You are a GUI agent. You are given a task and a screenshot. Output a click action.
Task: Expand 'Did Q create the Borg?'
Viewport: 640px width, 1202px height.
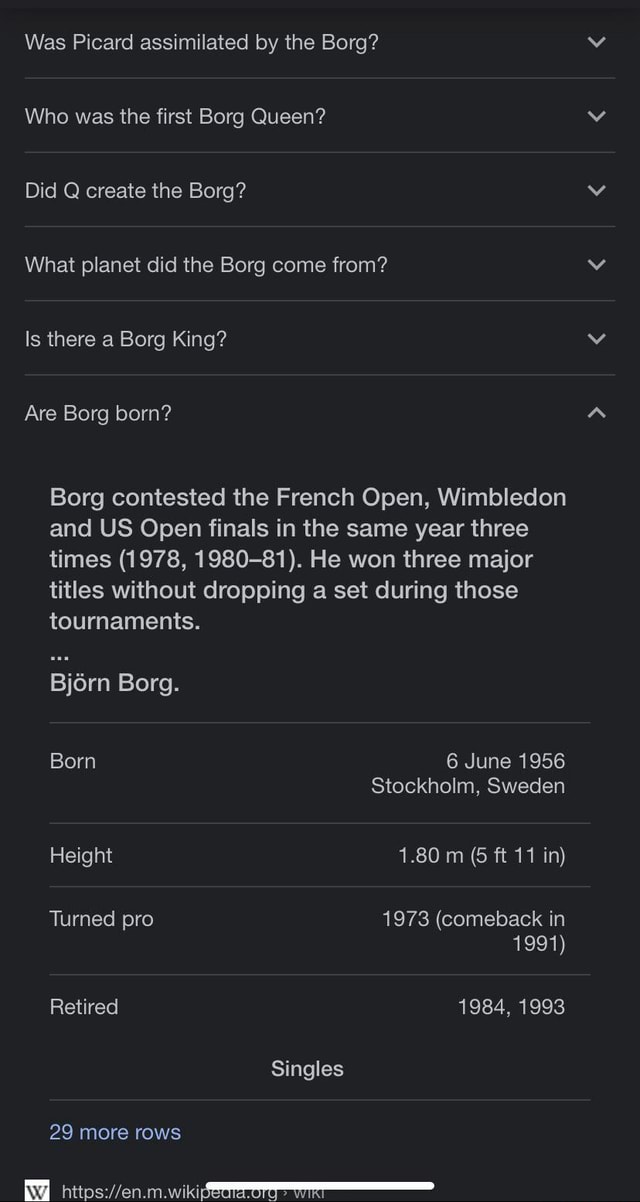click(x=320, y=190)
